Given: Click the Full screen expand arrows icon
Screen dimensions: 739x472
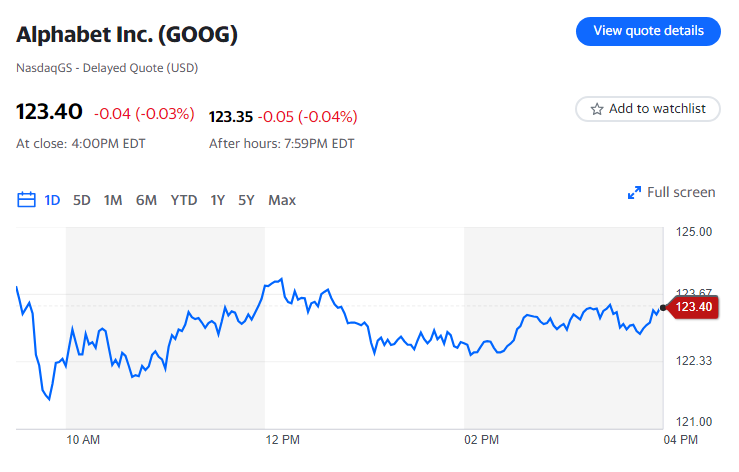Looking at the screenshot, I should coord(634,193).
